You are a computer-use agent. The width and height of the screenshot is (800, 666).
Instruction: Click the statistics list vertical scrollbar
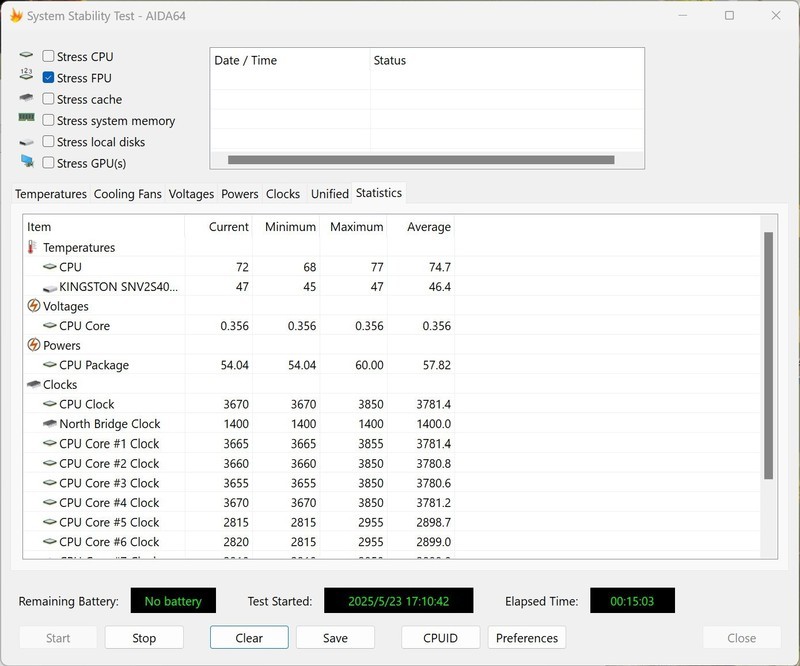tap(768, 355)
